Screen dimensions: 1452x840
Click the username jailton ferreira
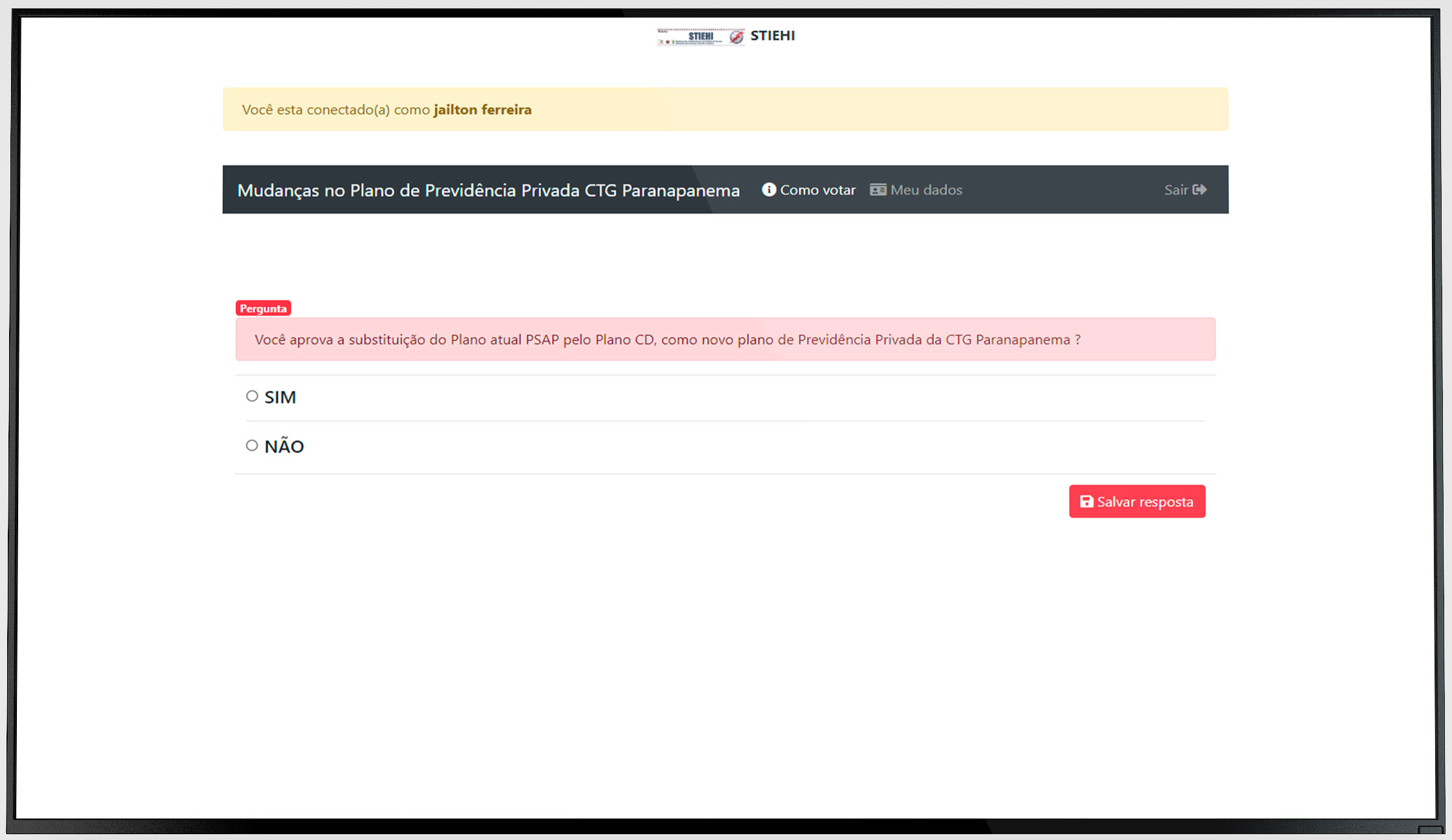coord(482,110)
